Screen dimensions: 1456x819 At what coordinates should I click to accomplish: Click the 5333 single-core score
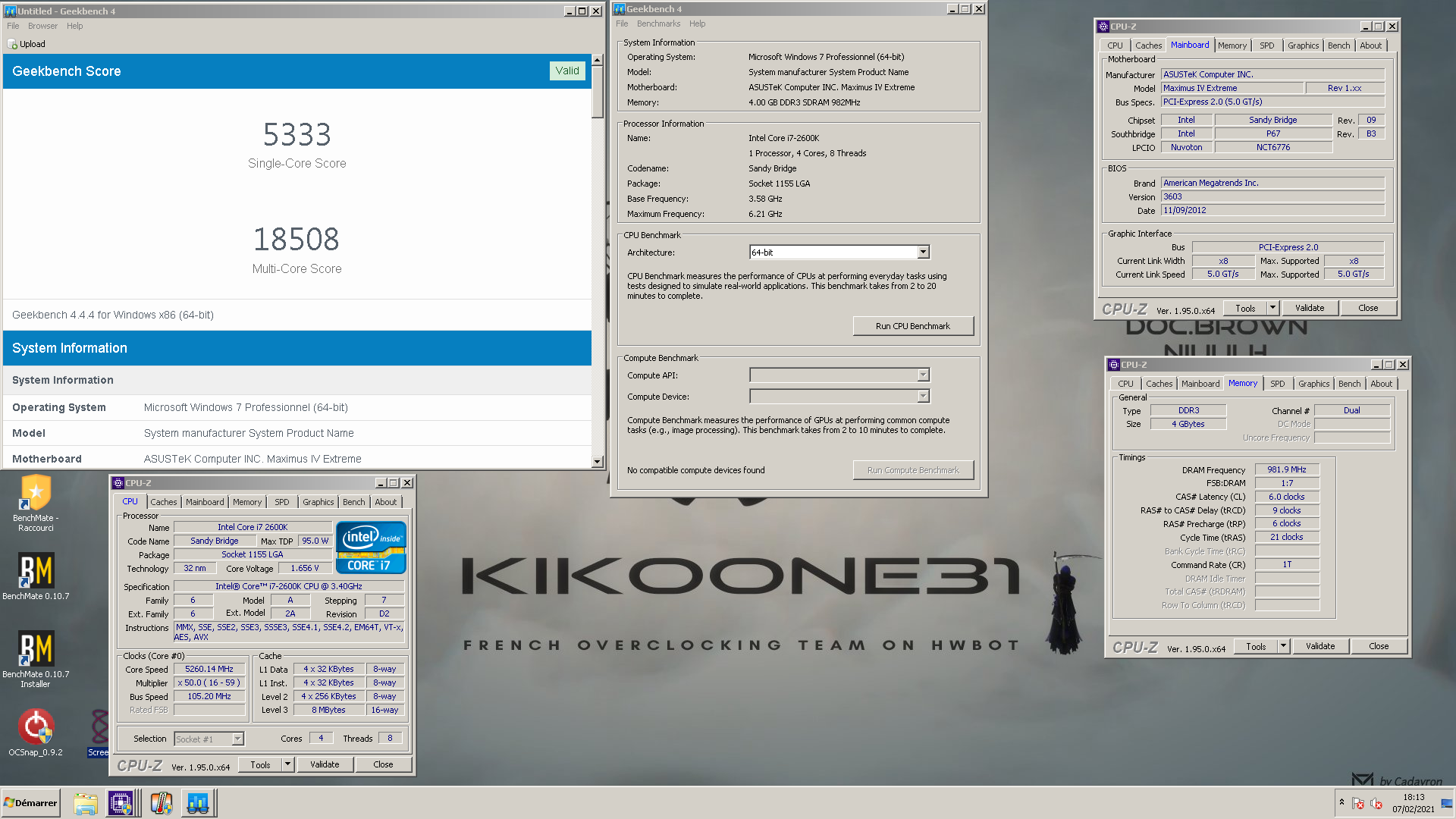pos(297,135)
